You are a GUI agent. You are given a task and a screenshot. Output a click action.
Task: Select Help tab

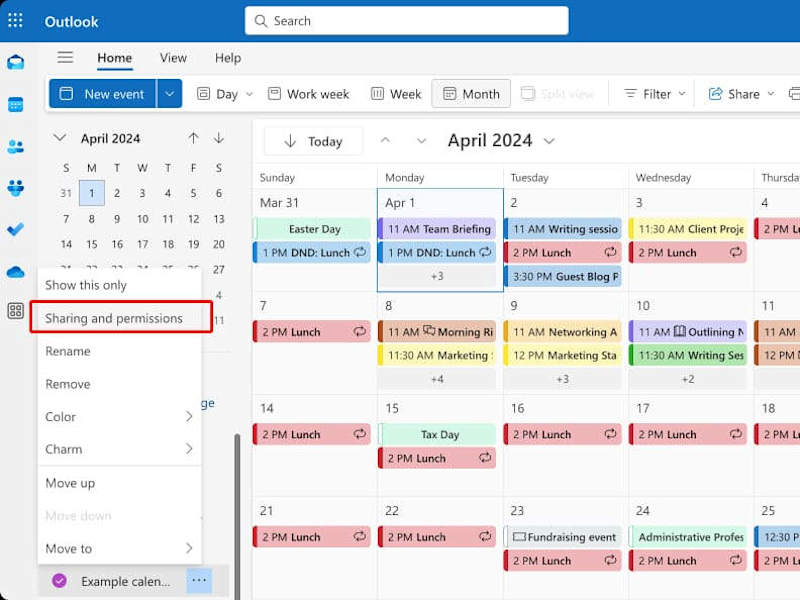click(228, 58)
